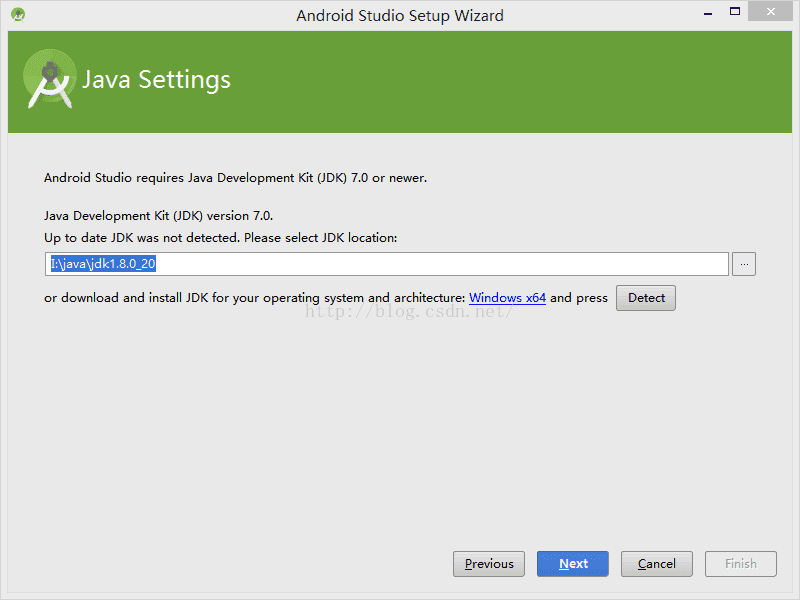Viewport: 800px width, 600px height.
Task: Proceed with the Next button
Action: 572,564
